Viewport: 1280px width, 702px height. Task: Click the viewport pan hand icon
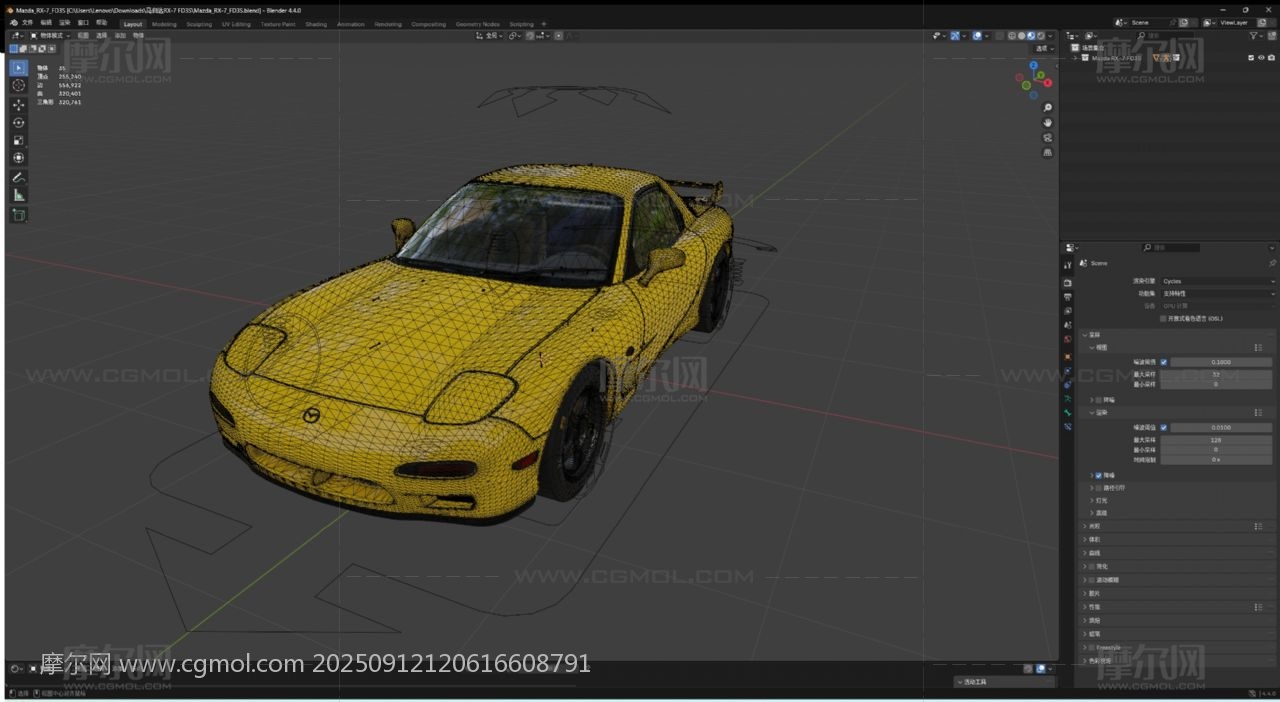click(1047, 123)
